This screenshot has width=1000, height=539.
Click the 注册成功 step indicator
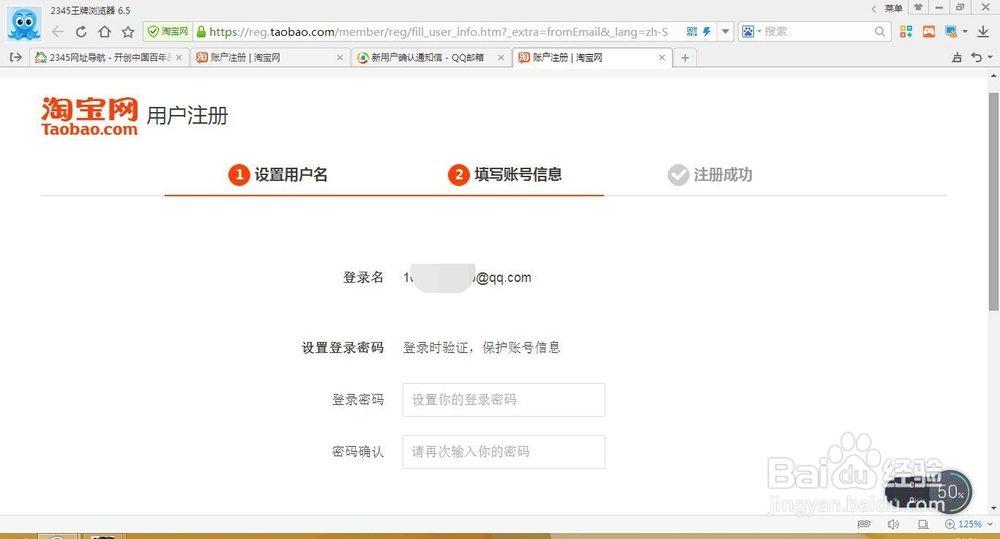pyautogui.click(x=710, y=174)
